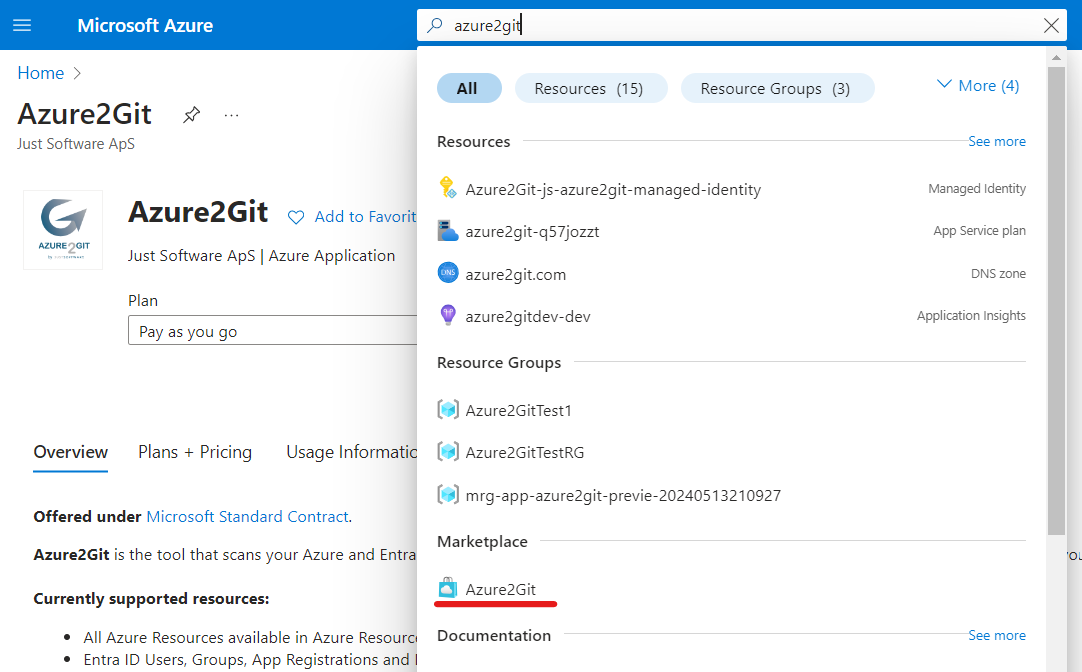Viewport: 1082px width, 672px height.
Task: Pin Azure2Git to the dashboard
Action: [190, 114]
